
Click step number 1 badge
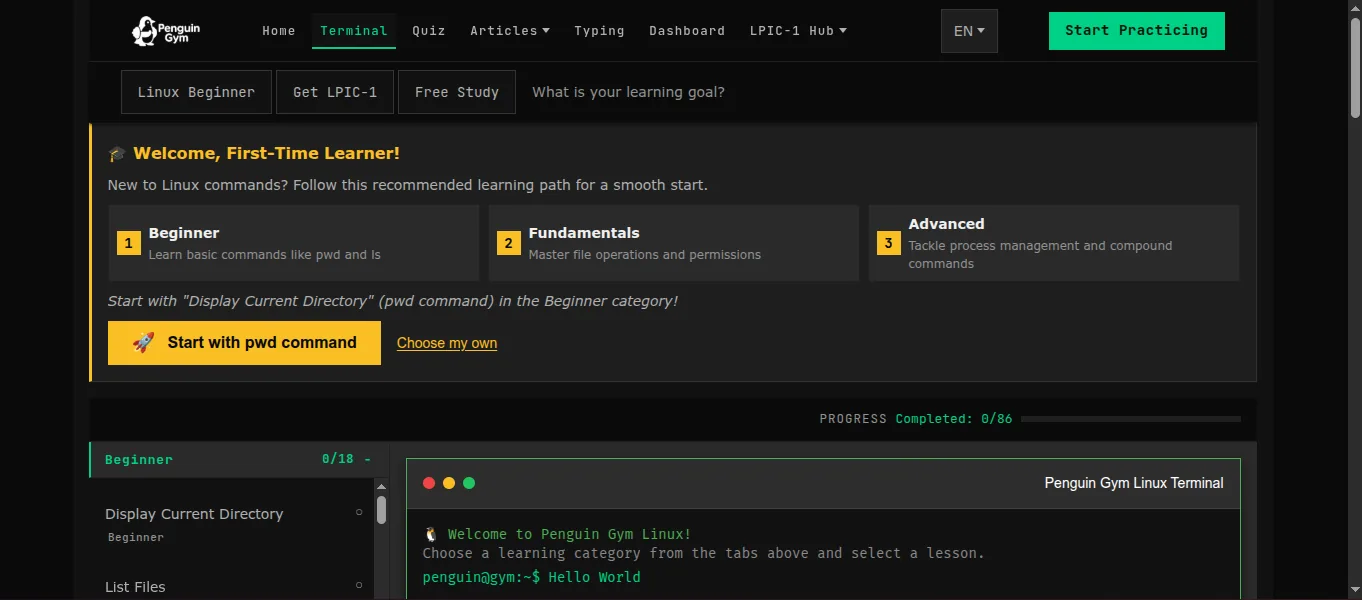tap(129, 243)
